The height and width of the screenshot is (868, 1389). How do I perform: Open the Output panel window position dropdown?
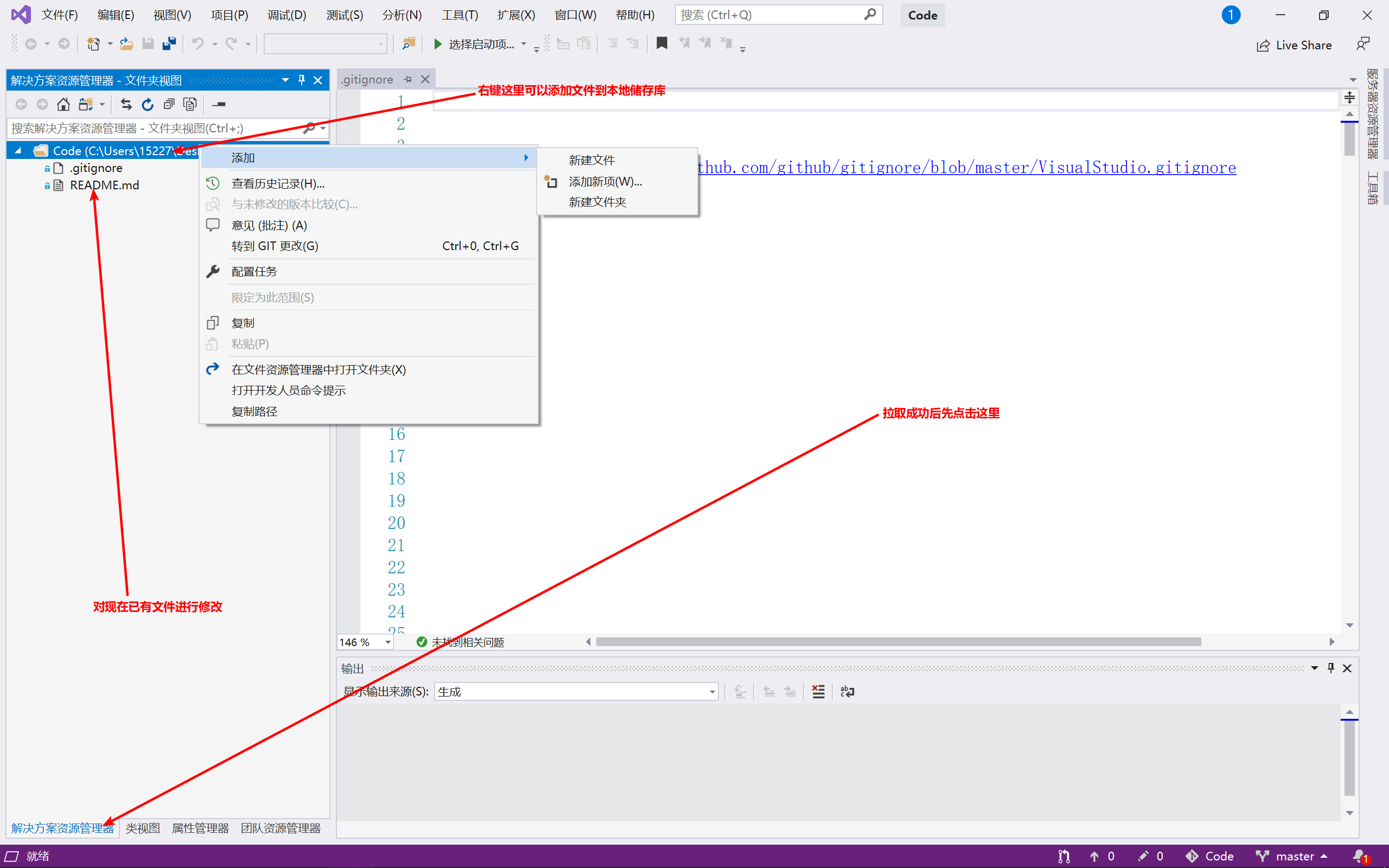pos(1314,668)
